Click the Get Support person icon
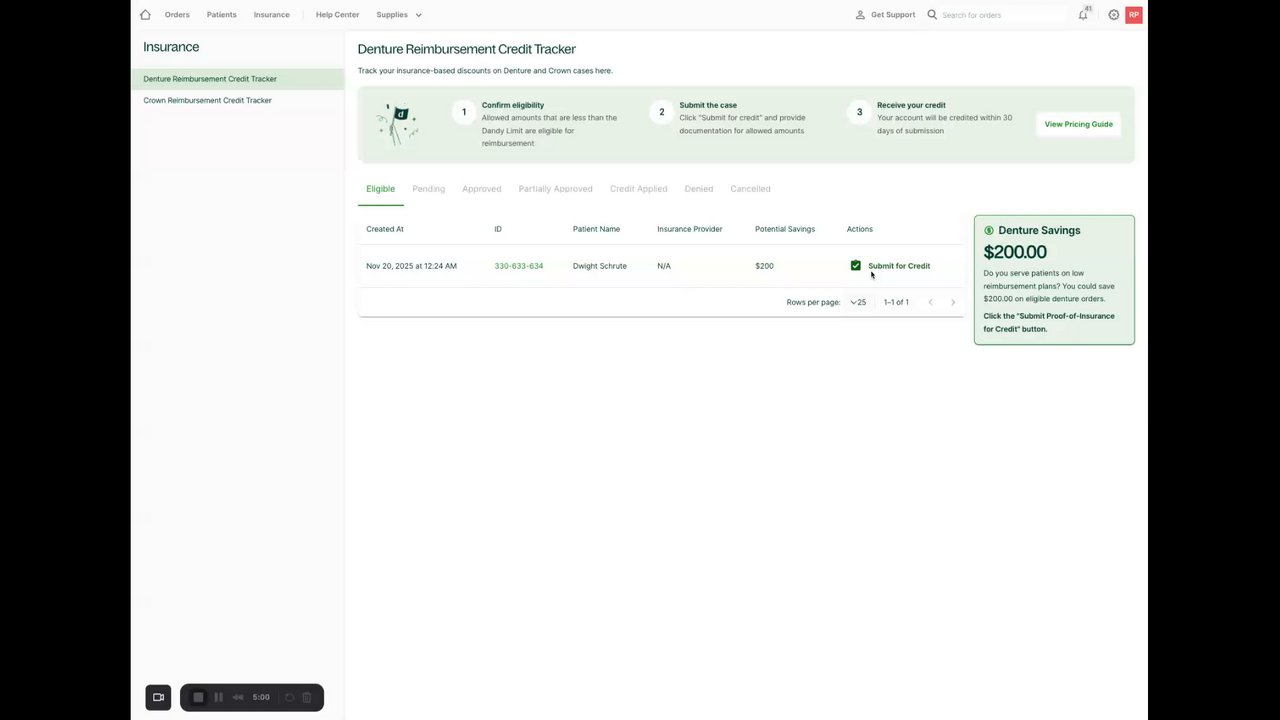1280x720 pixels. [860, 15]
